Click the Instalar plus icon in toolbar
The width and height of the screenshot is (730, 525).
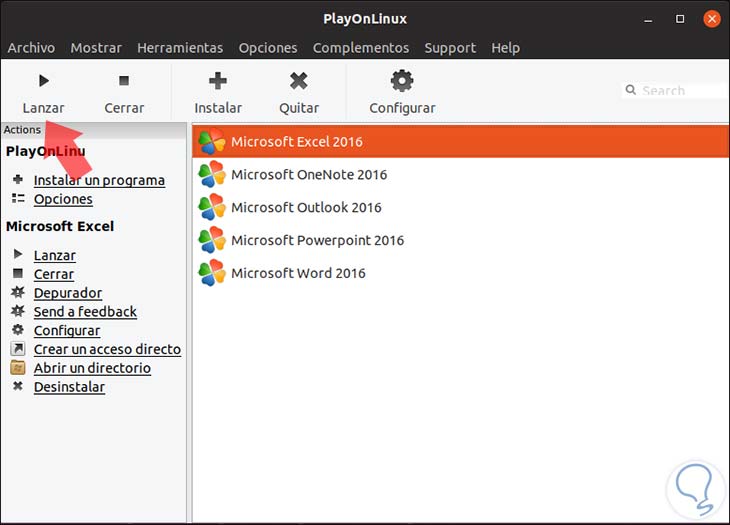coord(217,81)
